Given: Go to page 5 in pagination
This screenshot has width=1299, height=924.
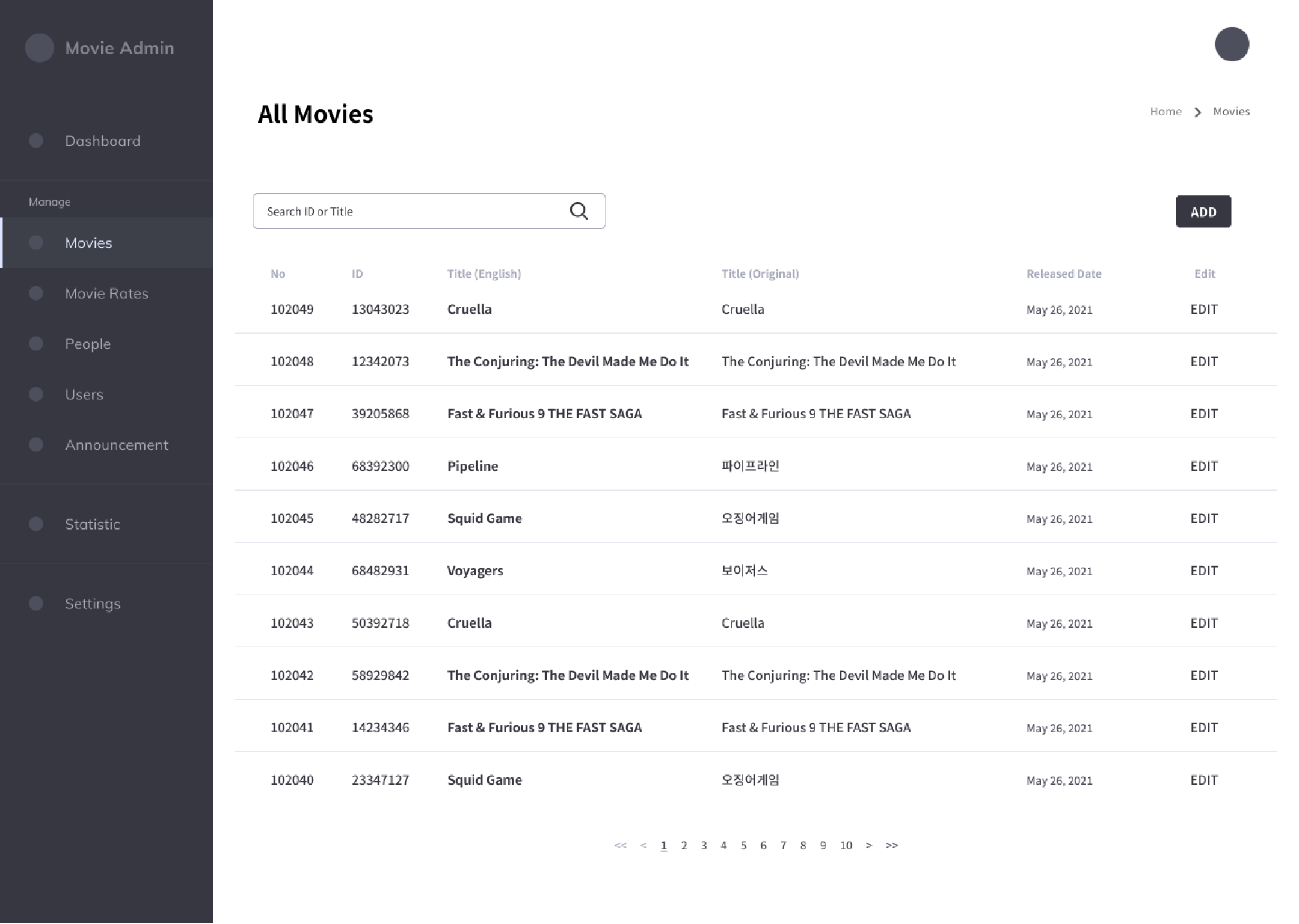Looking at the screenshot, I should 743,845.
